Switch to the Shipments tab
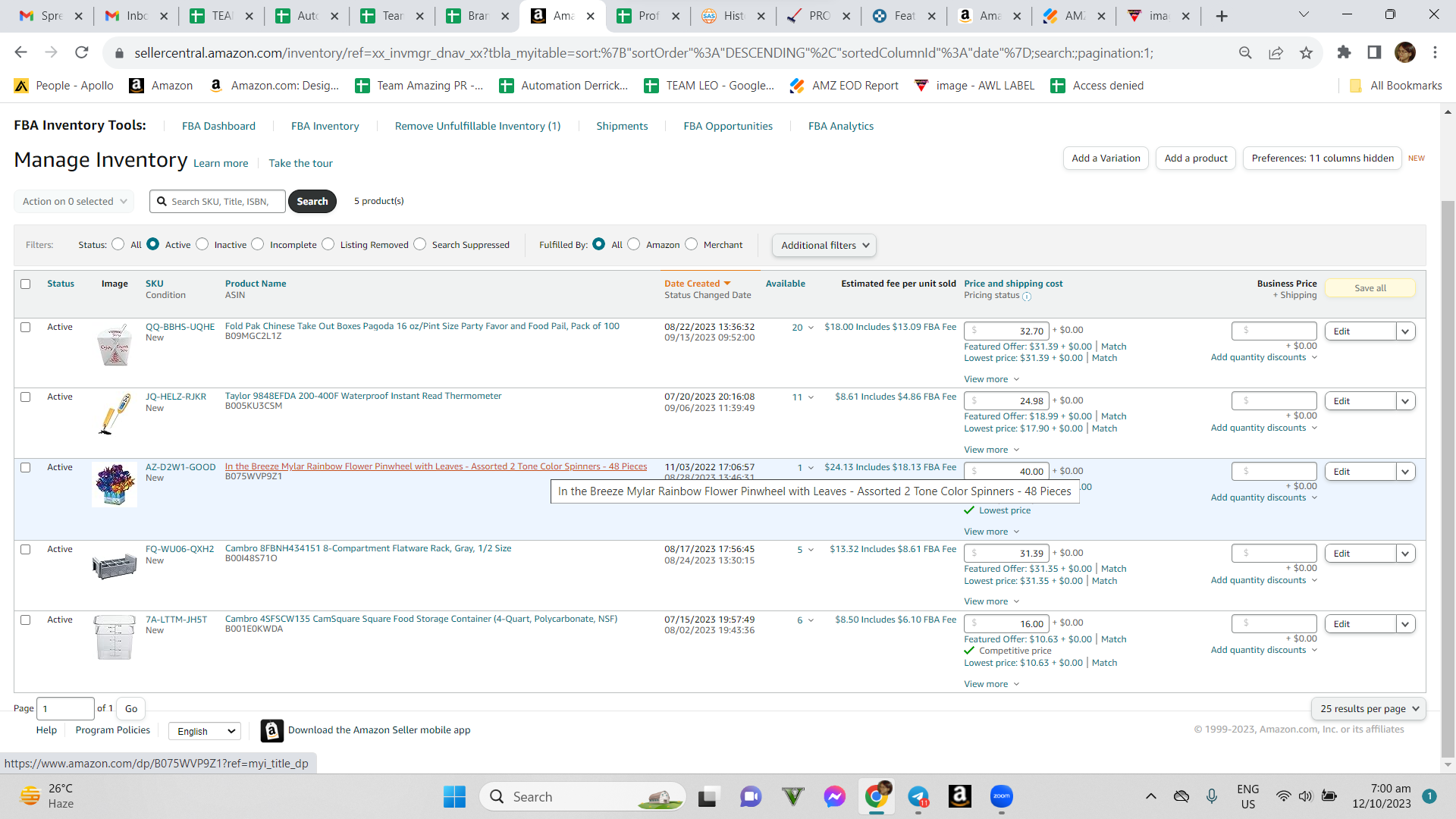 622,126
